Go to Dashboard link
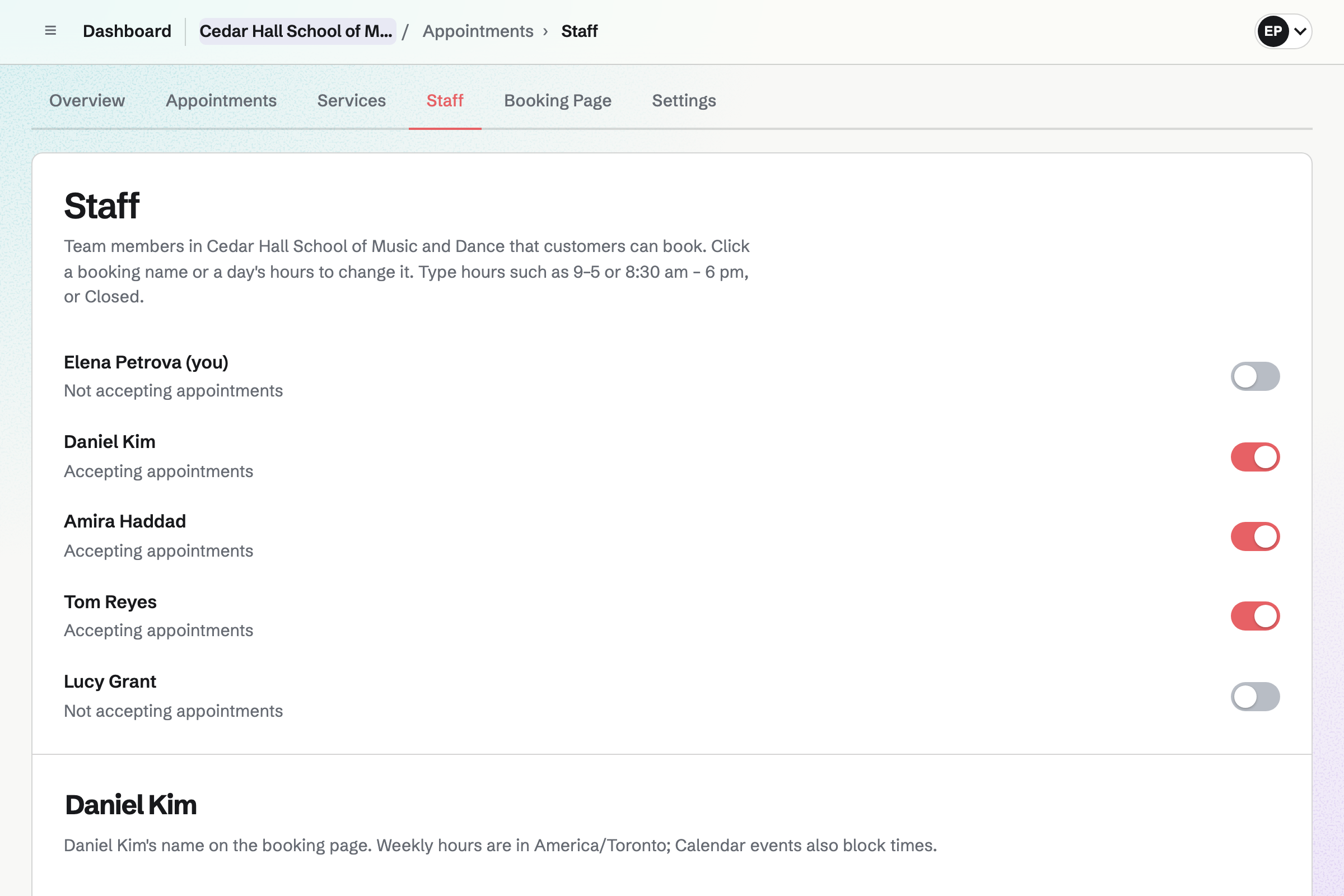1344x896 pixels. tap(127, 31)
